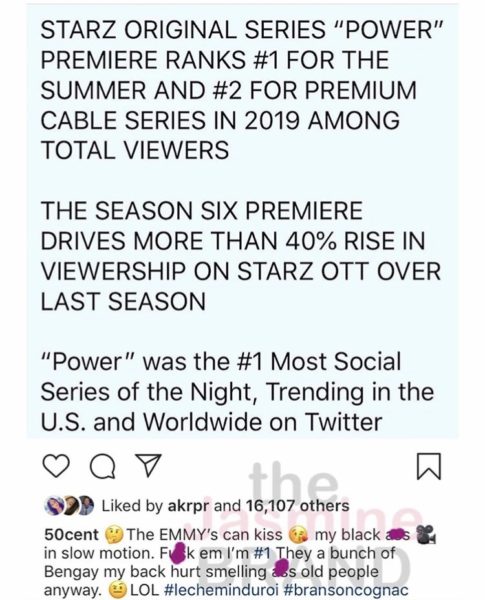This screenshot has height=600, width=485.
Task: Open the #bransoncognac hashtag
Action: 346,590
